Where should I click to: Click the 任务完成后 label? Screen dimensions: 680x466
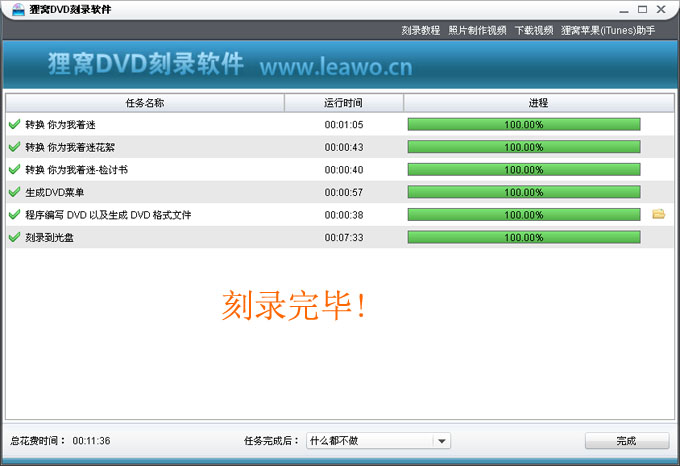click(271, 441)
